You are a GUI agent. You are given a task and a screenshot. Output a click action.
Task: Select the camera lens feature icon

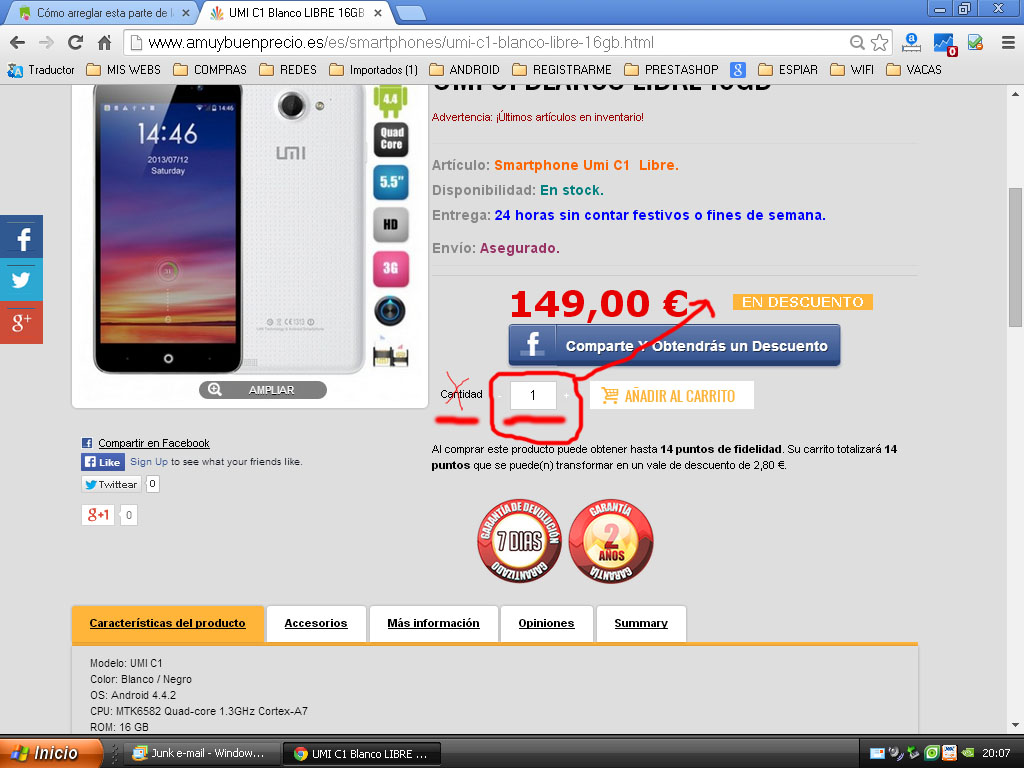tap(390, 311)
